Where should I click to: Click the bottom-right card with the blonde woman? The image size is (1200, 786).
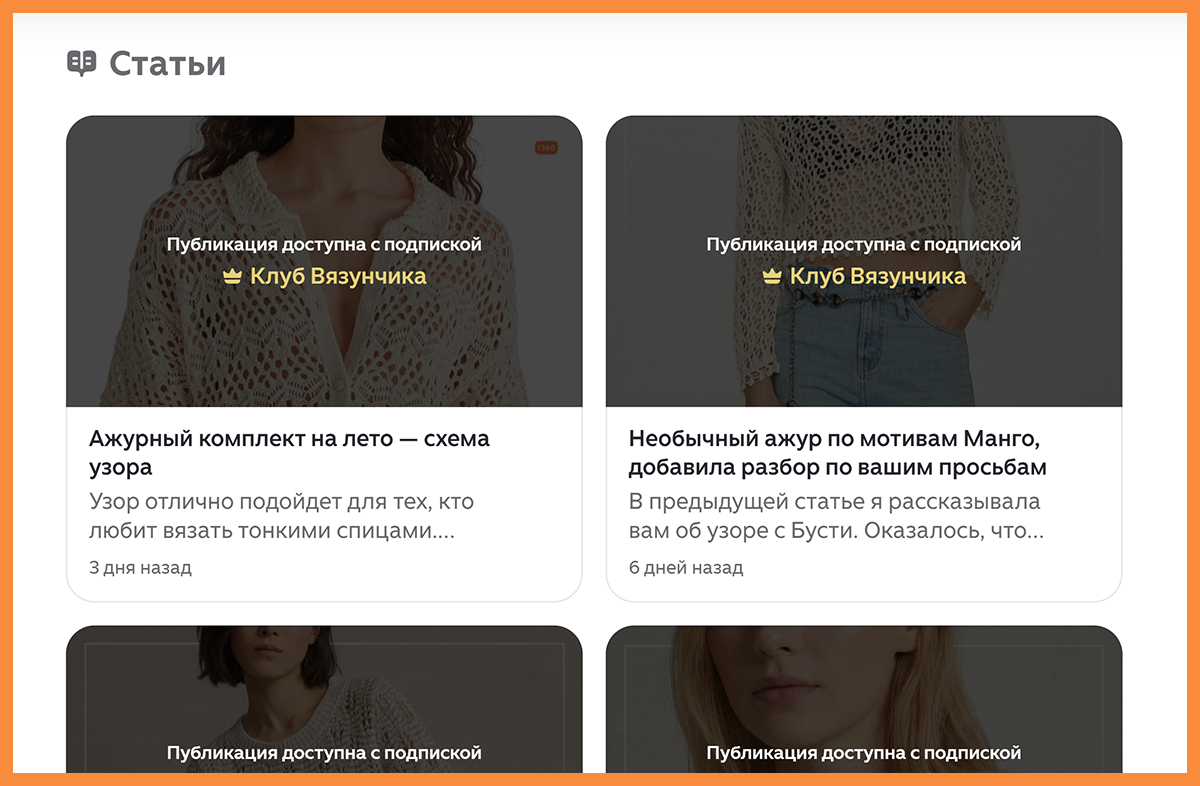[864, 699]
